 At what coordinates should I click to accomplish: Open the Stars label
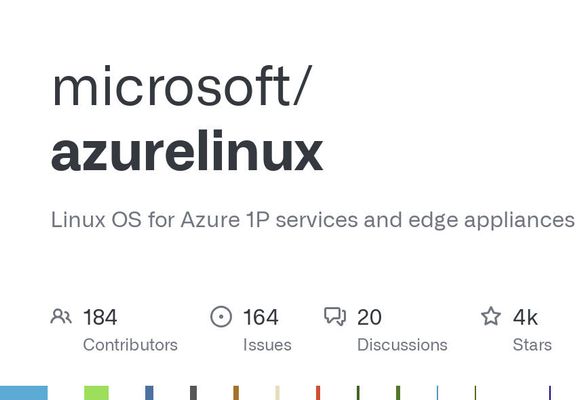point(532,345)
